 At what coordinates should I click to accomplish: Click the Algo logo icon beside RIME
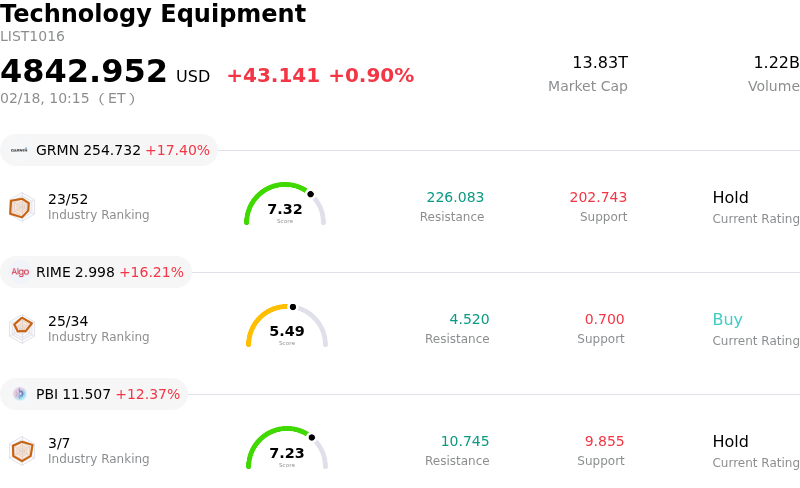coord(19,272)
